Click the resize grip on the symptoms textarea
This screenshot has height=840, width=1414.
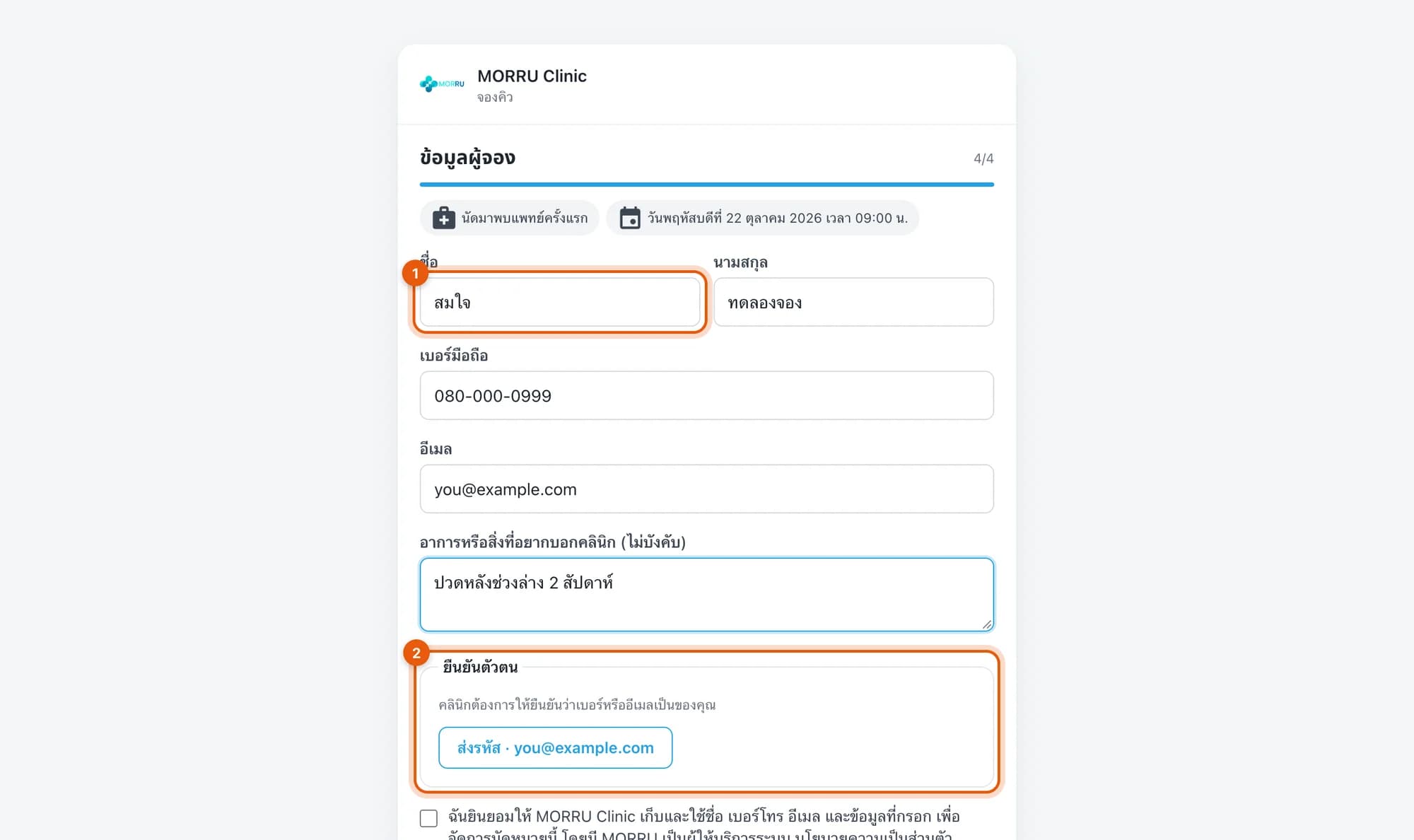[987, 624]
